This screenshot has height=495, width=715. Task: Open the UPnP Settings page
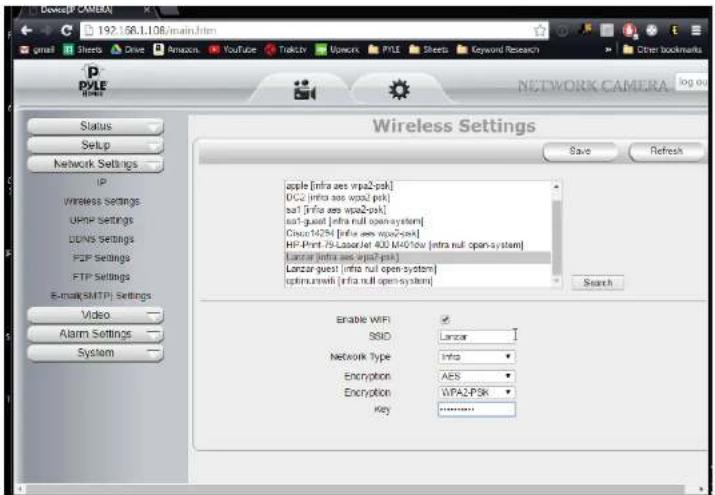101,220
